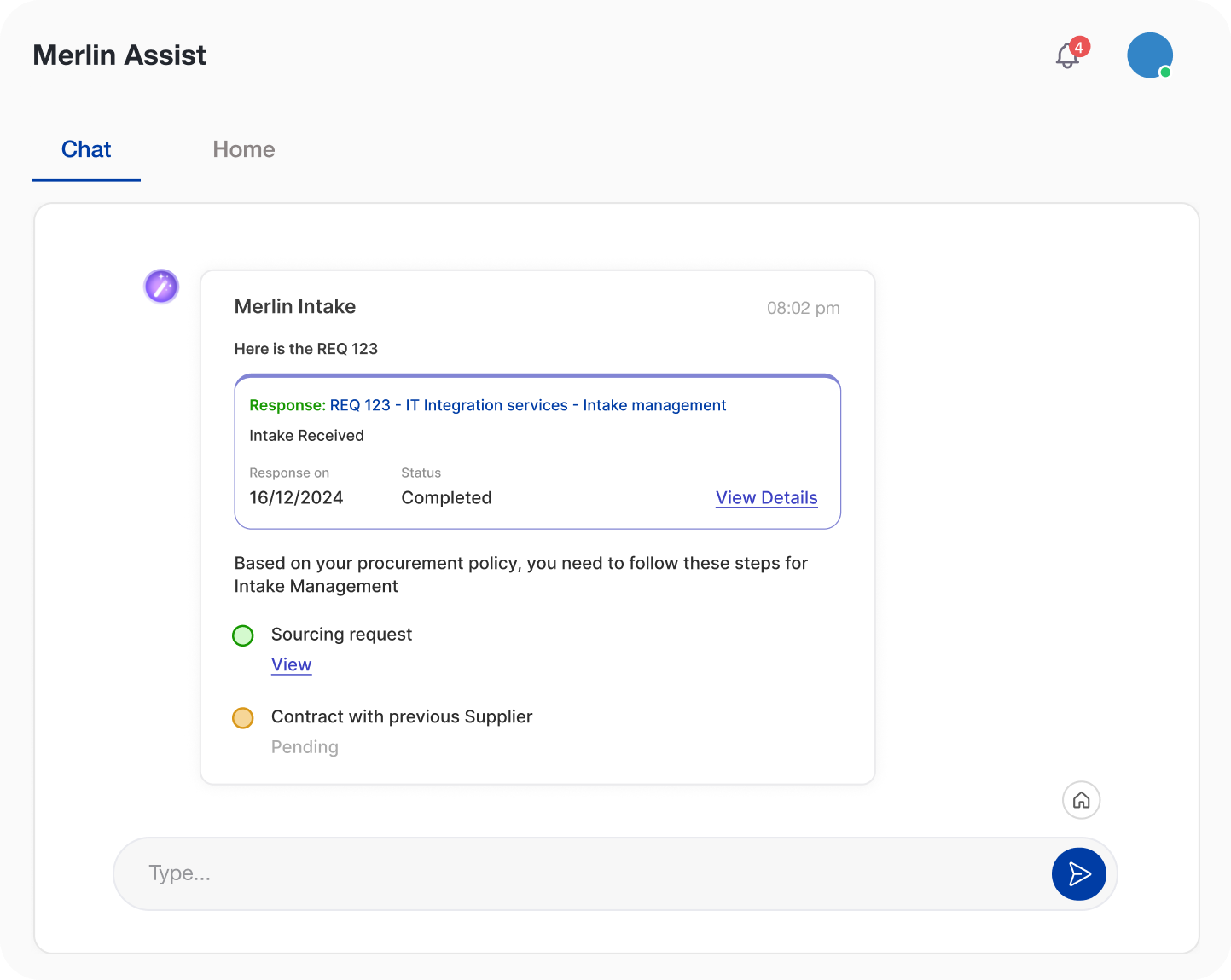
Task: Click the 08:02 pm message timestamp
Action: pyautogui.click(x=803, y=309)
